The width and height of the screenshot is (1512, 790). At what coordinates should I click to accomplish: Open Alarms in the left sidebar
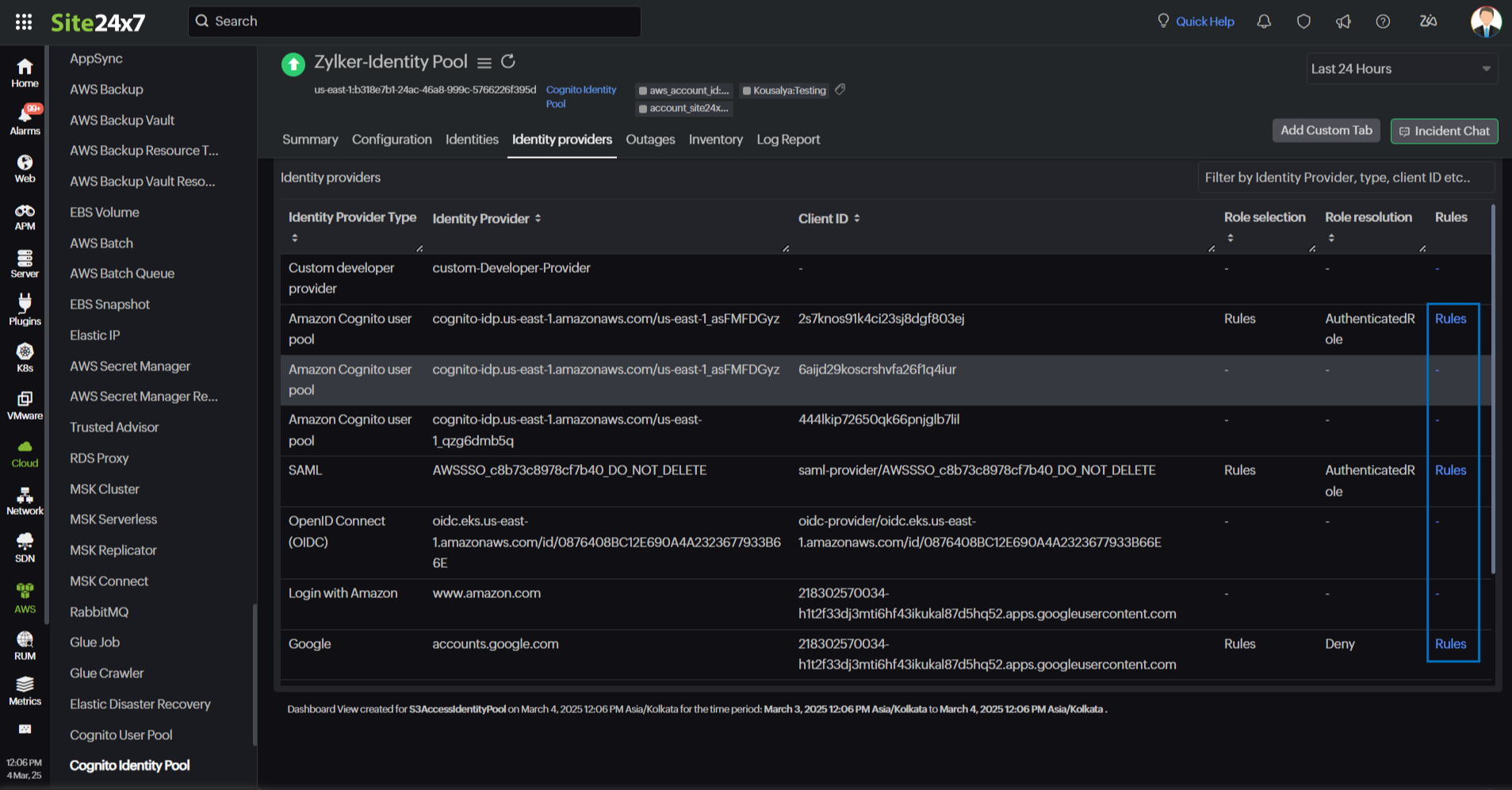coord(25,121)
